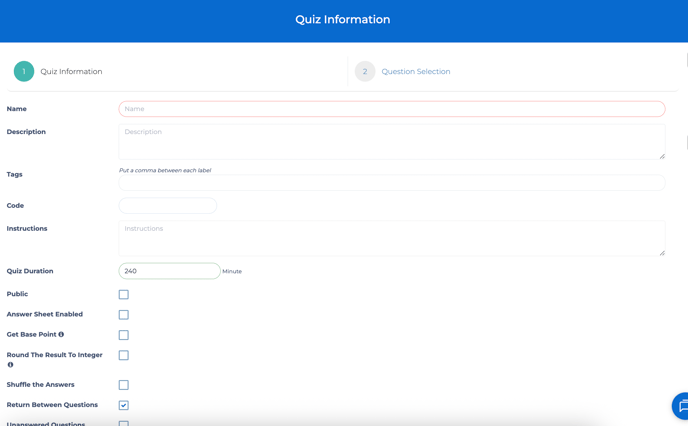The height and width of the screenshot is (426, 688).
Task: Focus the Description text area
Action: (391, 141)
